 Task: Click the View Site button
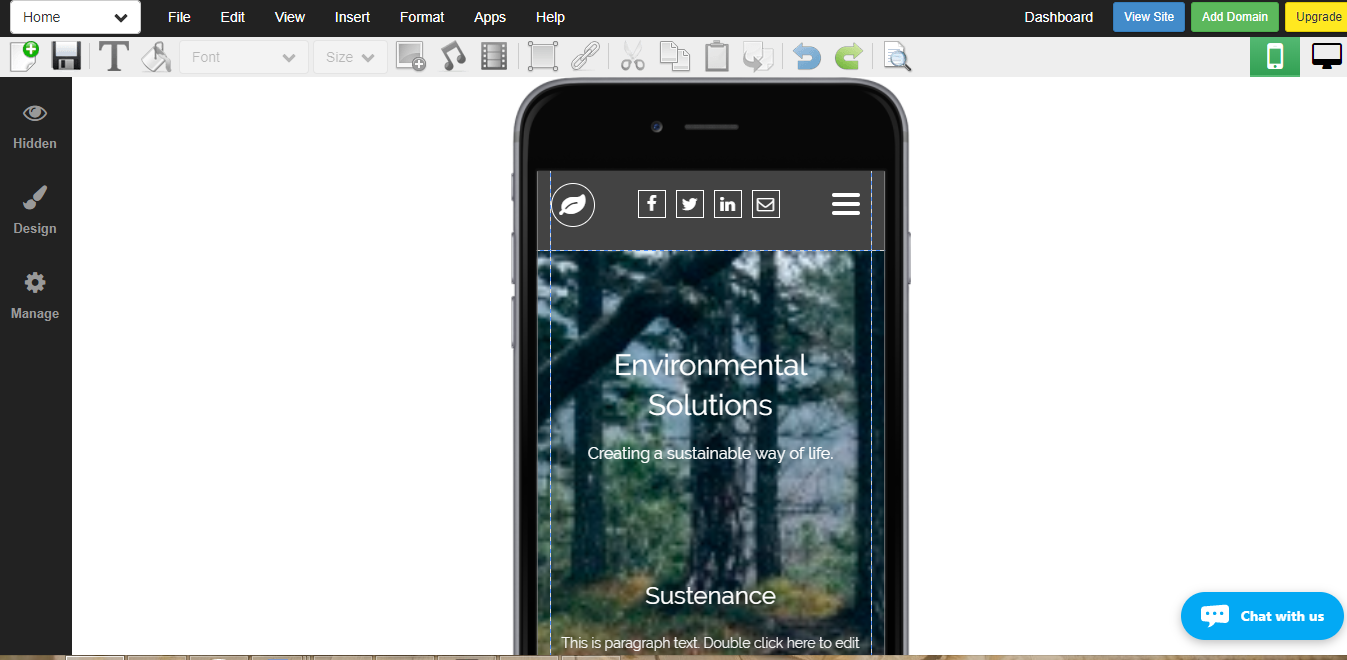coord(1149,17)
